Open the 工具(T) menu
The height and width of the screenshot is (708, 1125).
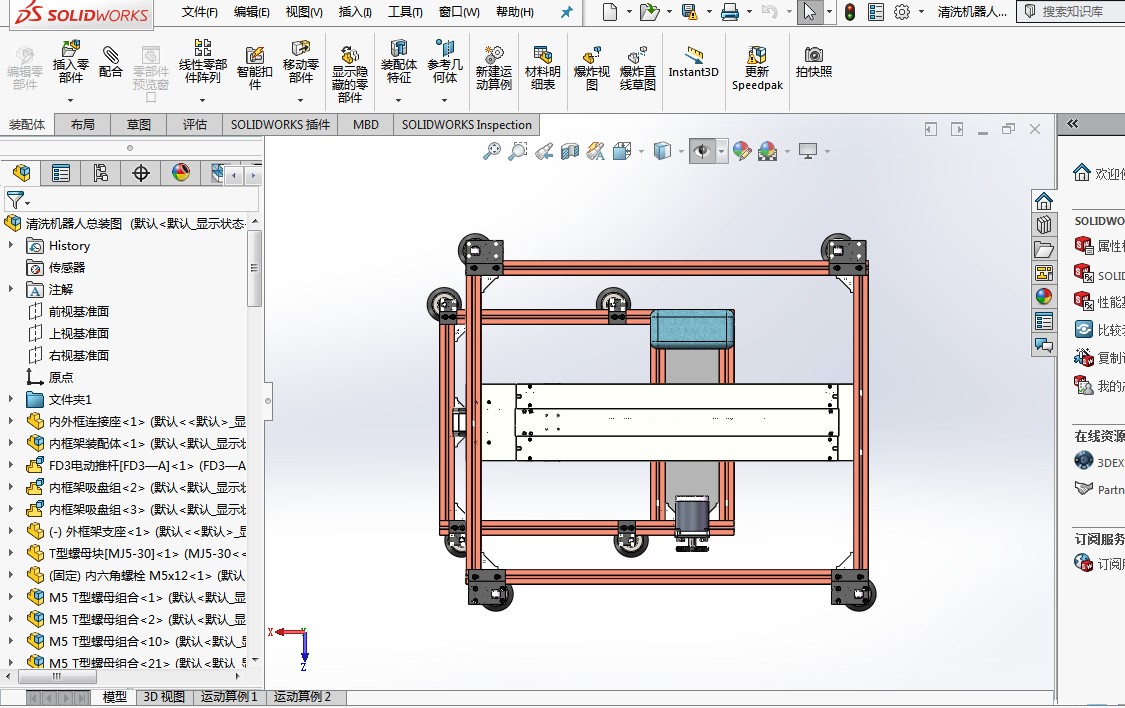pos(405,11)
